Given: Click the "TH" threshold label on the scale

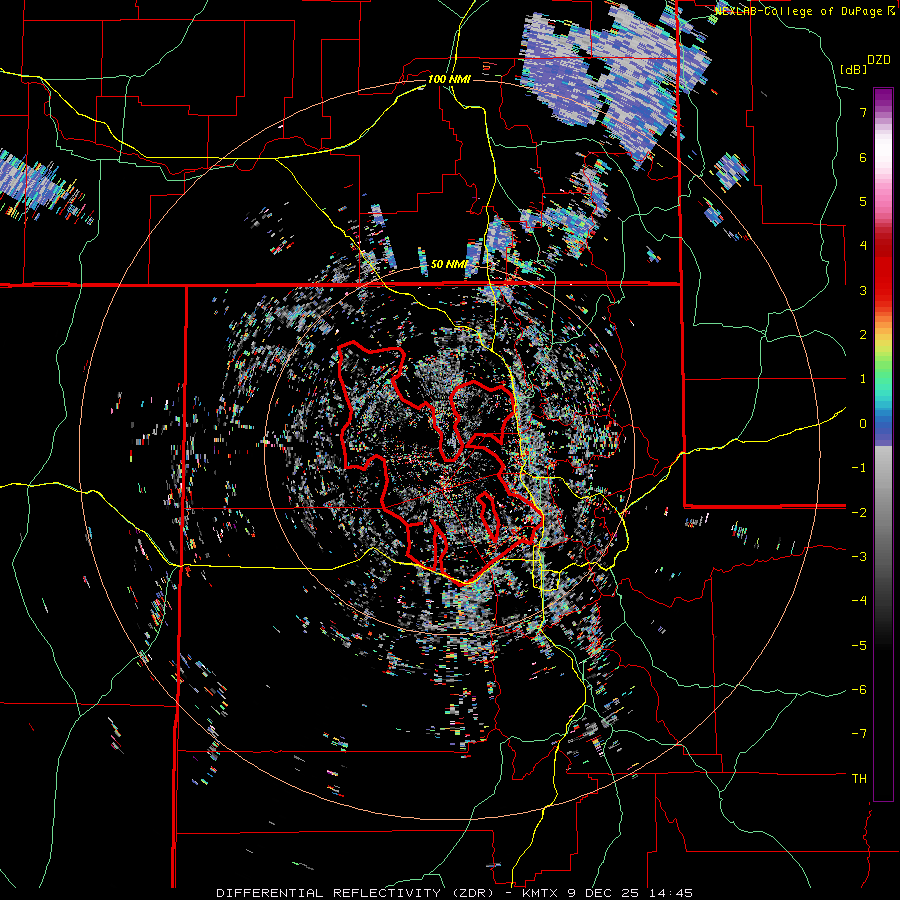Looking at the screenshot, I should [859, 779].
